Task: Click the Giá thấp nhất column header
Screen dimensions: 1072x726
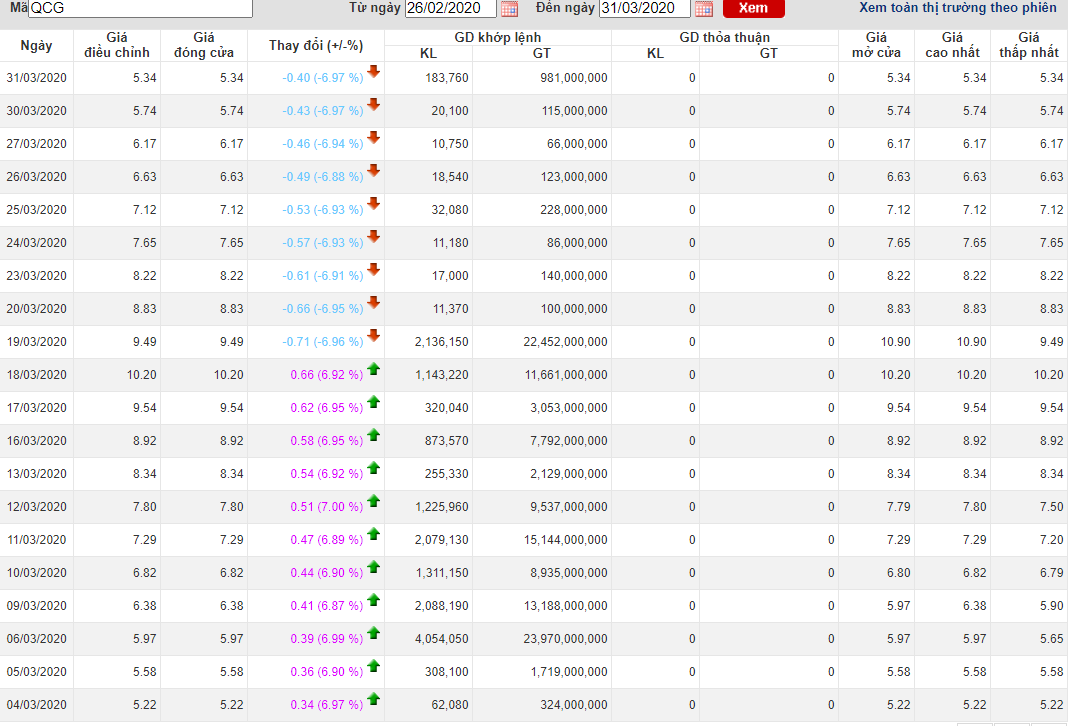Action: (1029, 45)
